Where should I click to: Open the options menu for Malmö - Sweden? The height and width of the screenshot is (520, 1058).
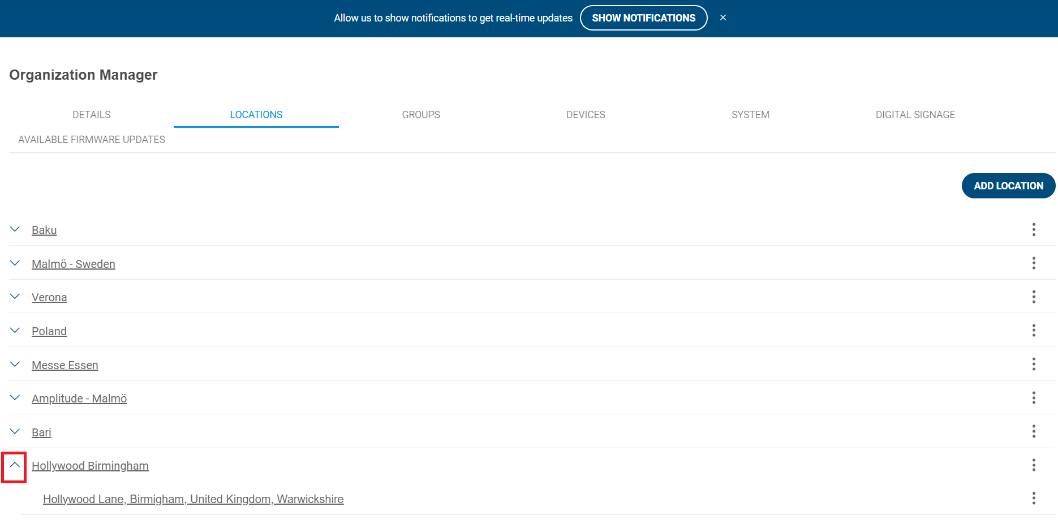click(1033, 264)
